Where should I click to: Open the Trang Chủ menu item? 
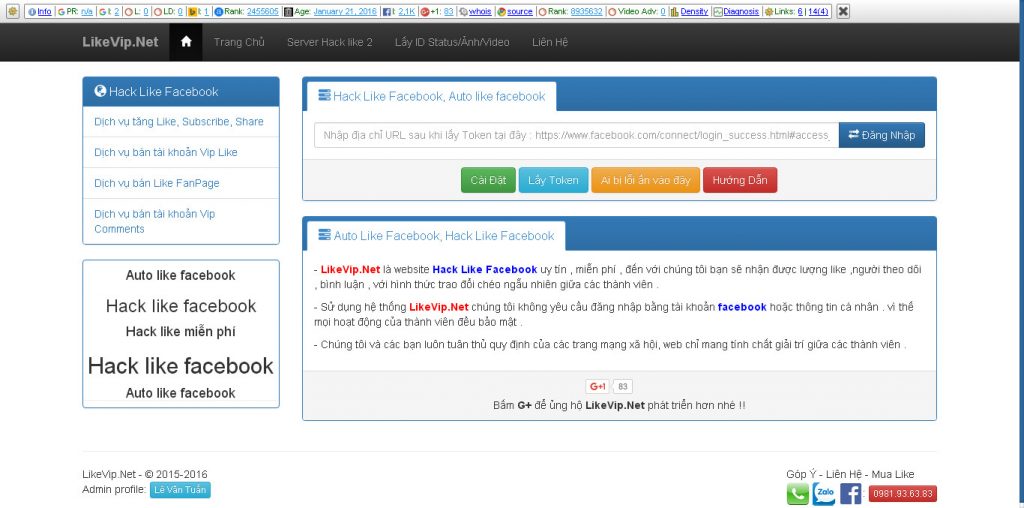click(x=239, y=42)
